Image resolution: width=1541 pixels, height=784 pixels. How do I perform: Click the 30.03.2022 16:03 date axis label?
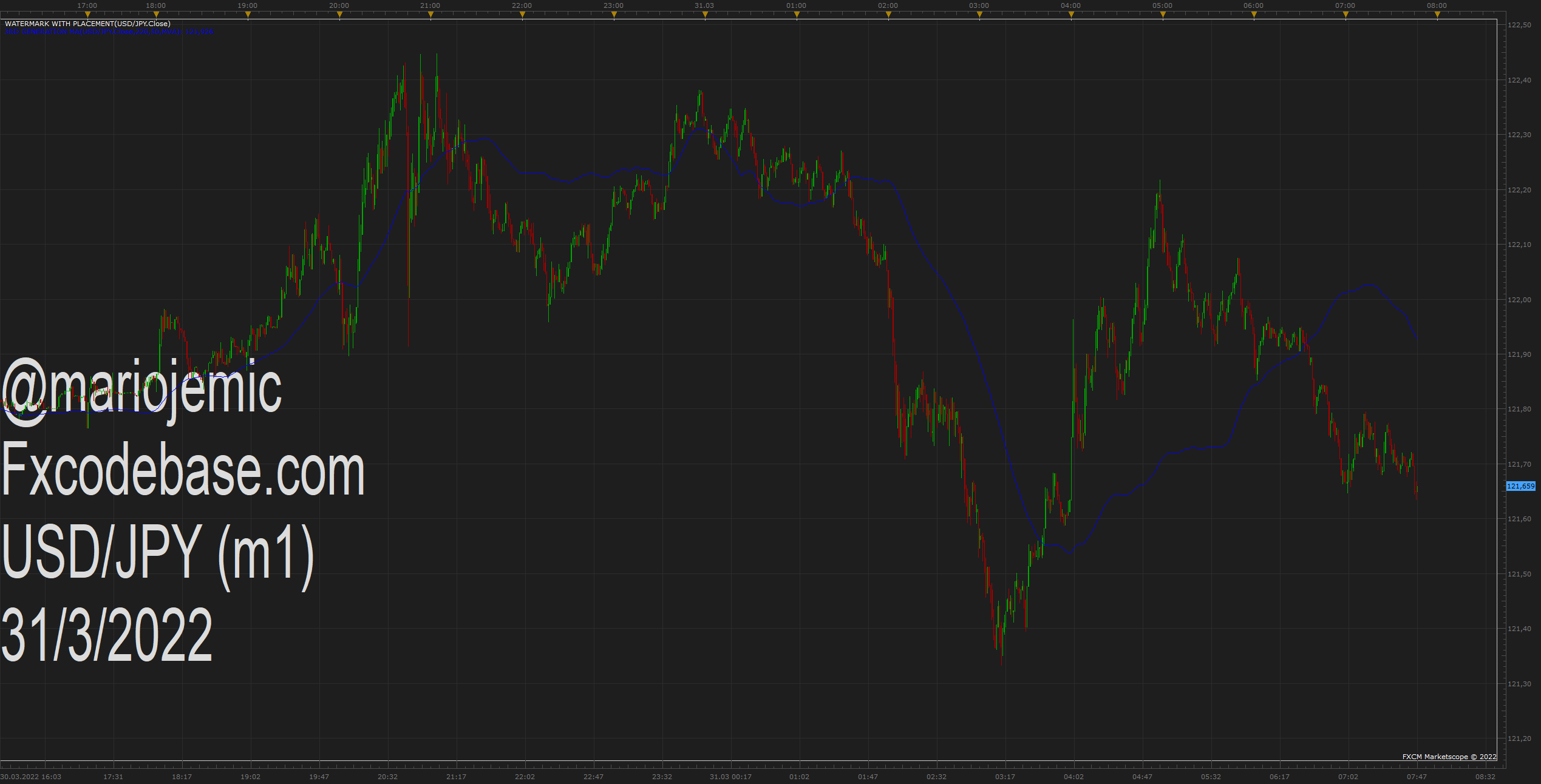point(31,777)
